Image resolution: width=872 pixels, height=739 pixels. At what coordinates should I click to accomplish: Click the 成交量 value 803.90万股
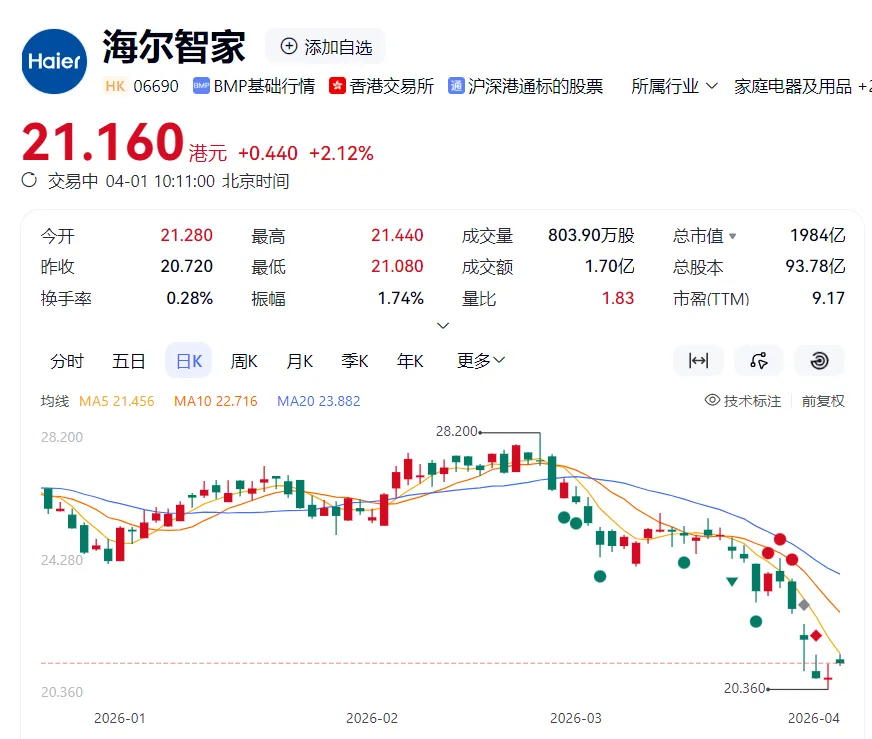tap(591, 235)
